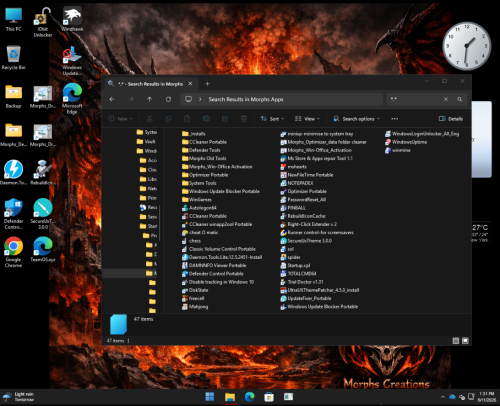Screen dimensions: 500x406
Task: Select DAMNNFO Viewer Portable
Action: 214,265
